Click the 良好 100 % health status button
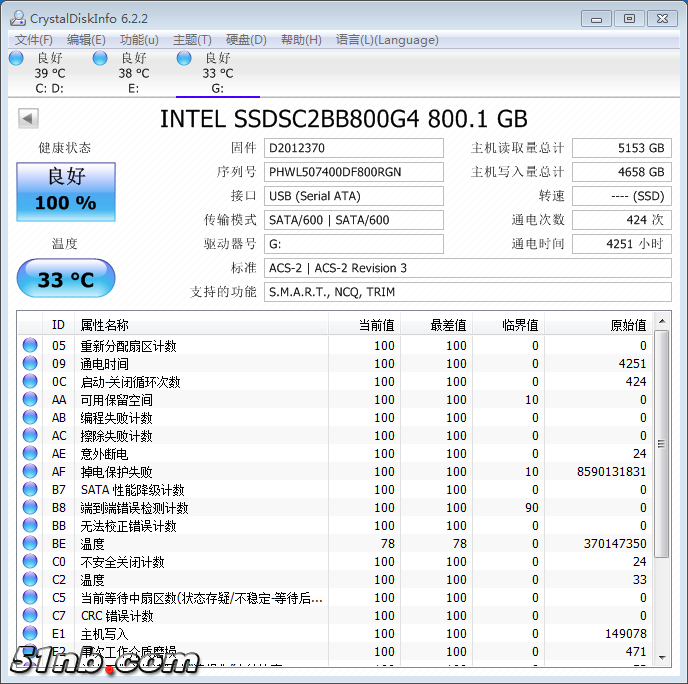The height and width of the screenshot is (684, 688). coord(66,191)
